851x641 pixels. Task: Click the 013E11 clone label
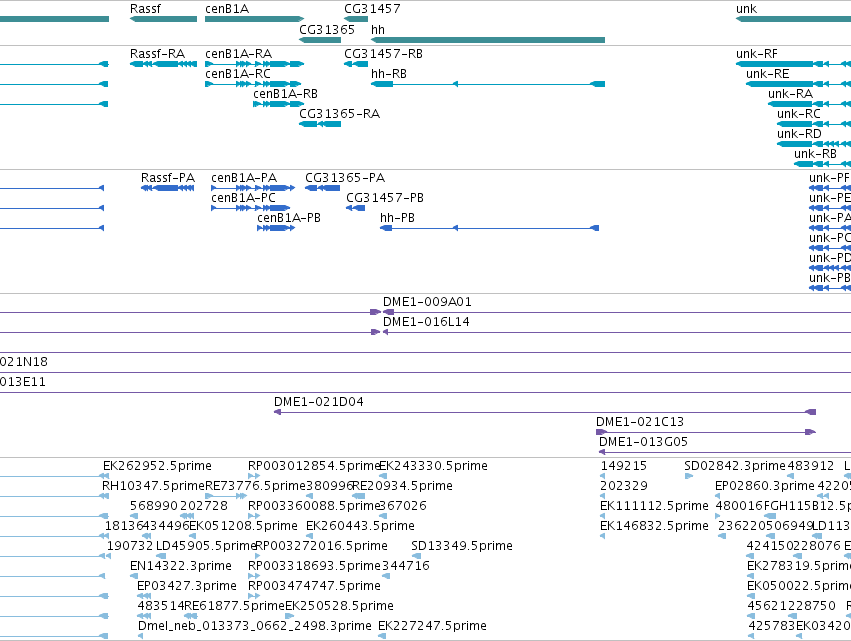pyautogui.click(x=23, y=382)
